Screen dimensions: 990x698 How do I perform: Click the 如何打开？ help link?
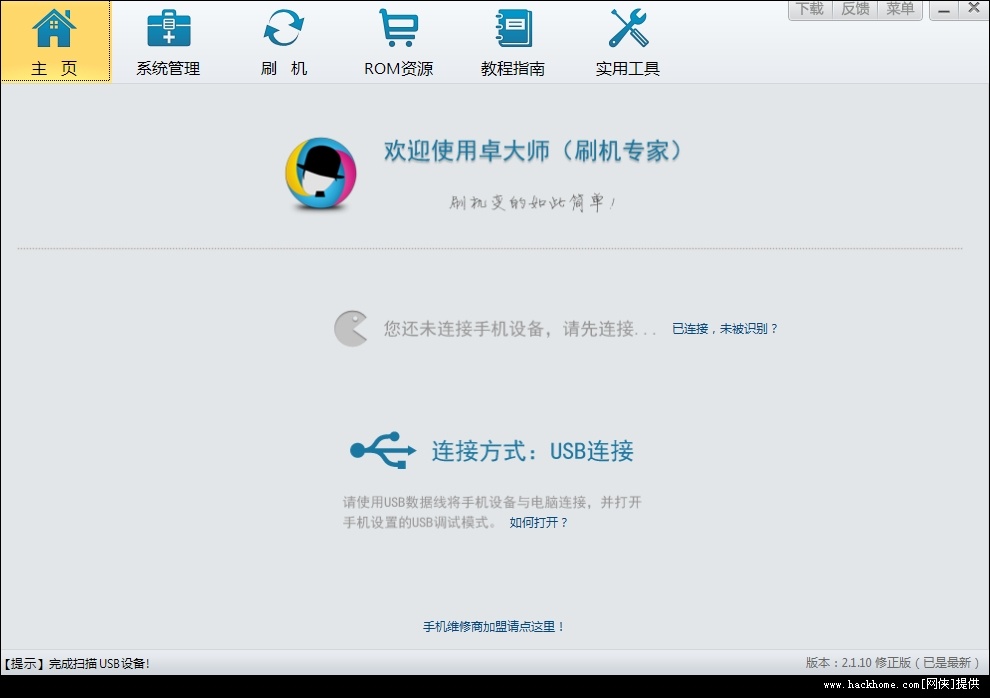point(539,523)
